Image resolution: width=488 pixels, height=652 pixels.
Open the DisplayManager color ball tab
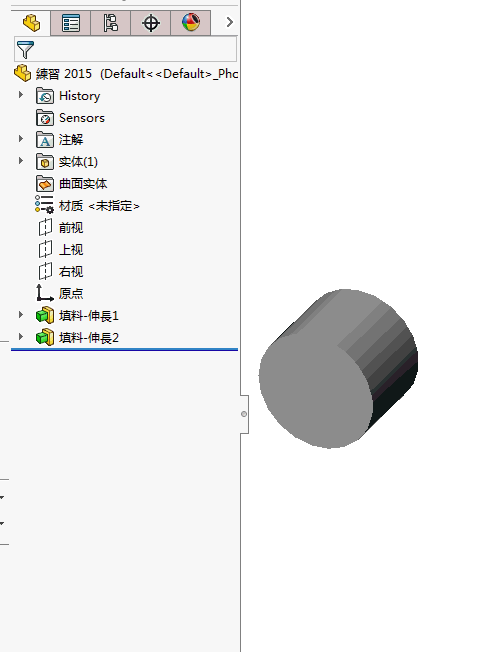191,23
